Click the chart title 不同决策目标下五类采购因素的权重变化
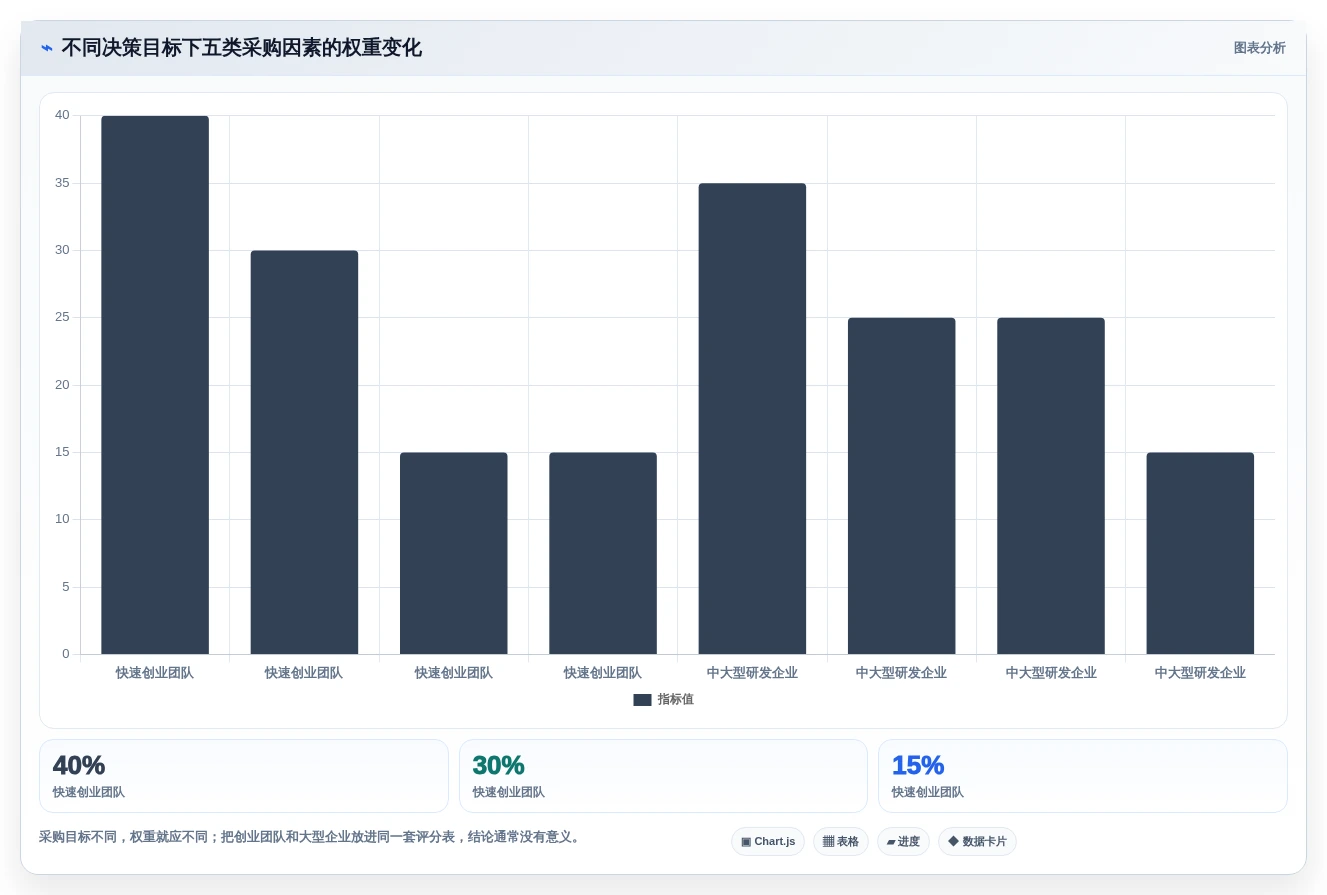The height and width of the screenshot is (895, 1327). click(x=242, y=48)
